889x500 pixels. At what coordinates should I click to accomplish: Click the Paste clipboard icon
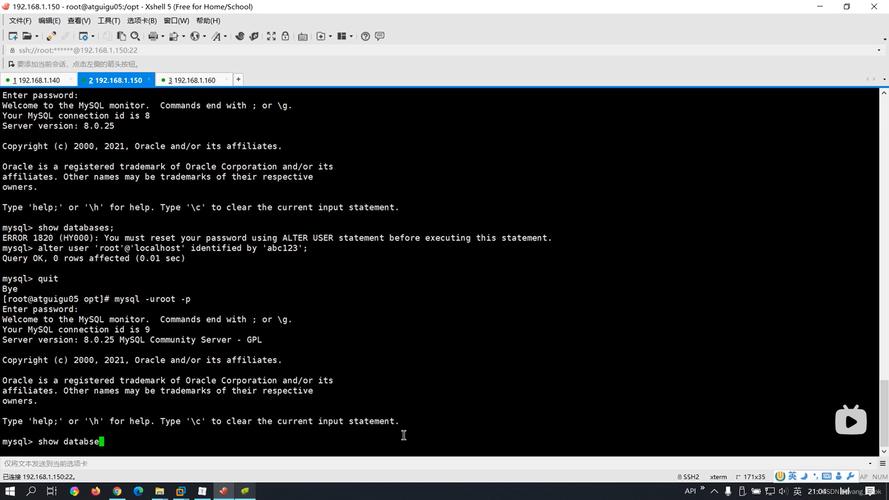(121, 36)
